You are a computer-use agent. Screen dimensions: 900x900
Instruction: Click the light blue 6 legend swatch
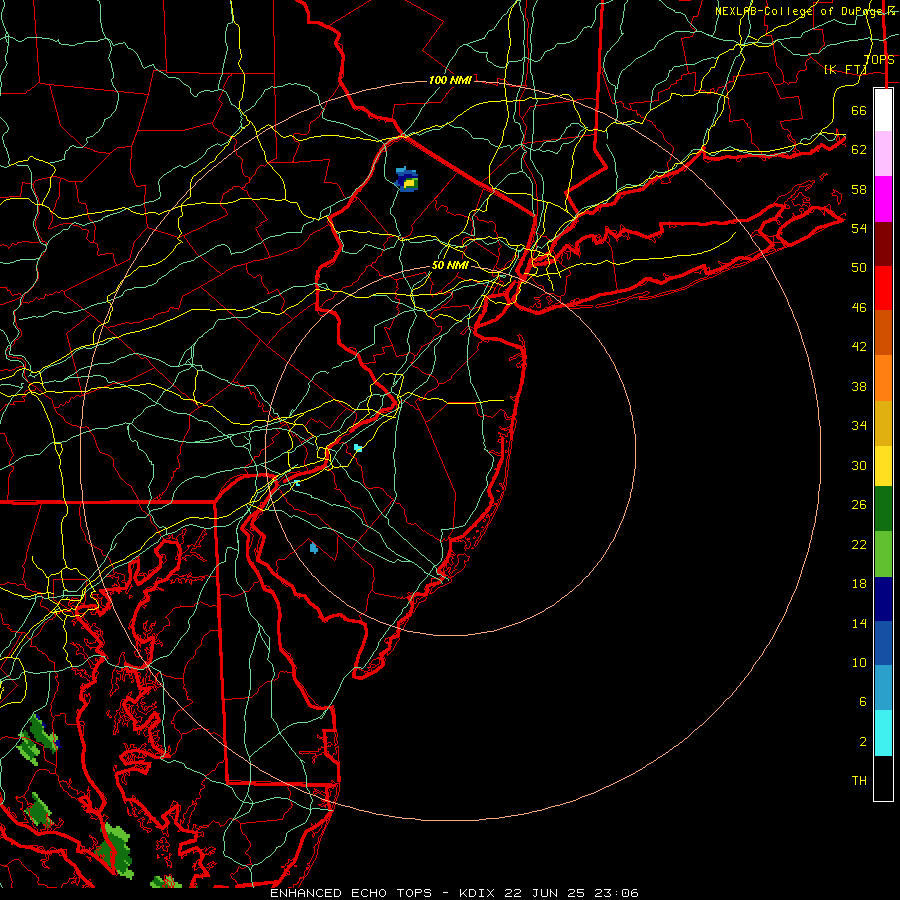point(883,688)
